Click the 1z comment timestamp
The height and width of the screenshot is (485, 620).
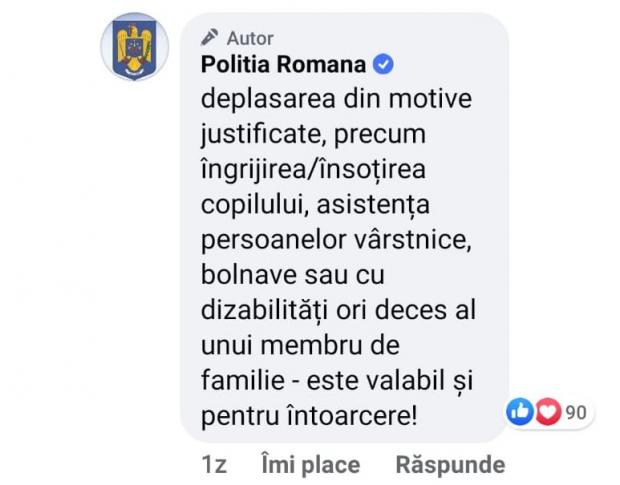213,465
